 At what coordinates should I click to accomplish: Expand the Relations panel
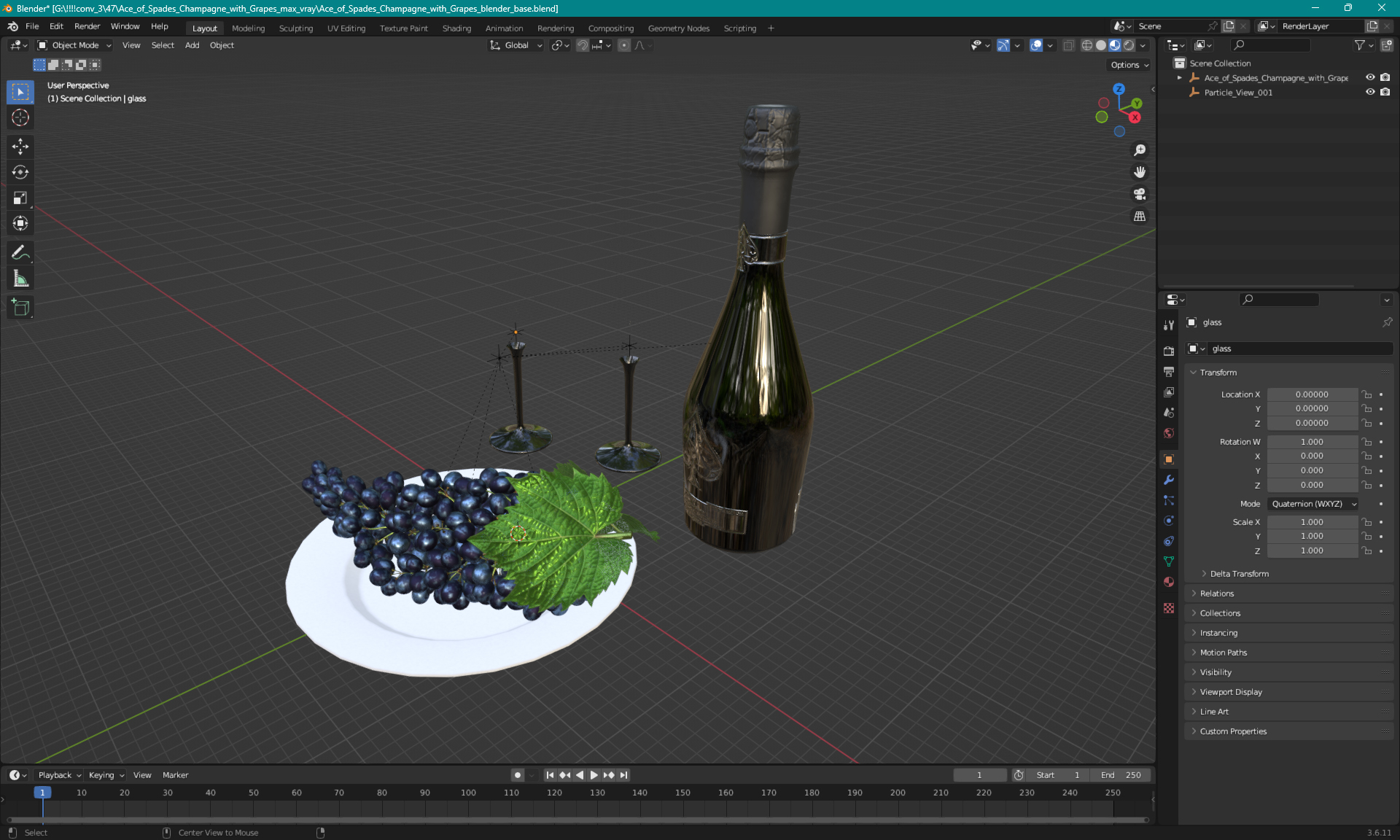point(1289,594)
